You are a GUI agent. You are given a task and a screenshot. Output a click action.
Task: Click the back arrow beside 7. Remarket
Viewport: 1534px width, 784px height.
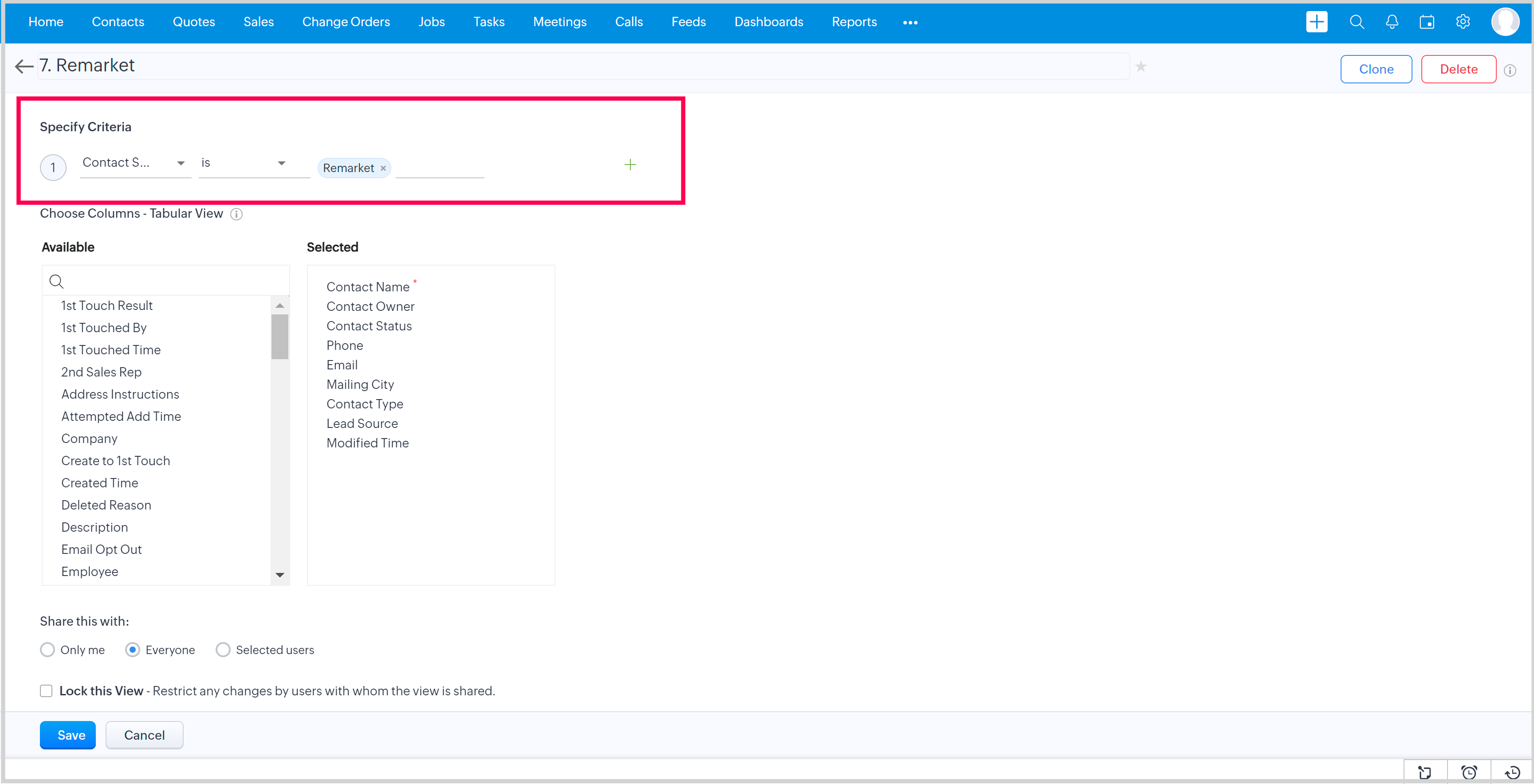(x=24, y=66)
